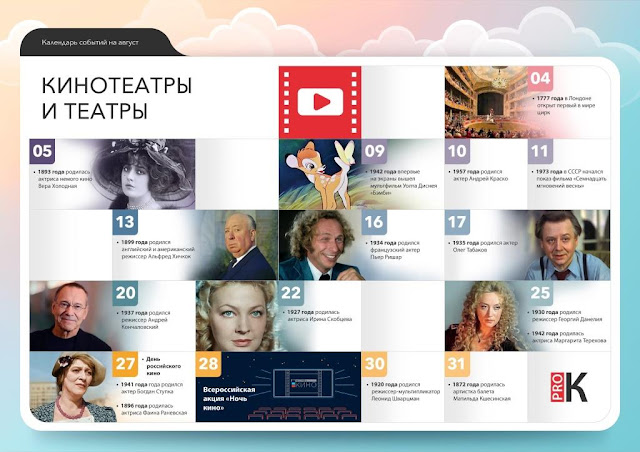Select the date badge 10

click(457, 151)
